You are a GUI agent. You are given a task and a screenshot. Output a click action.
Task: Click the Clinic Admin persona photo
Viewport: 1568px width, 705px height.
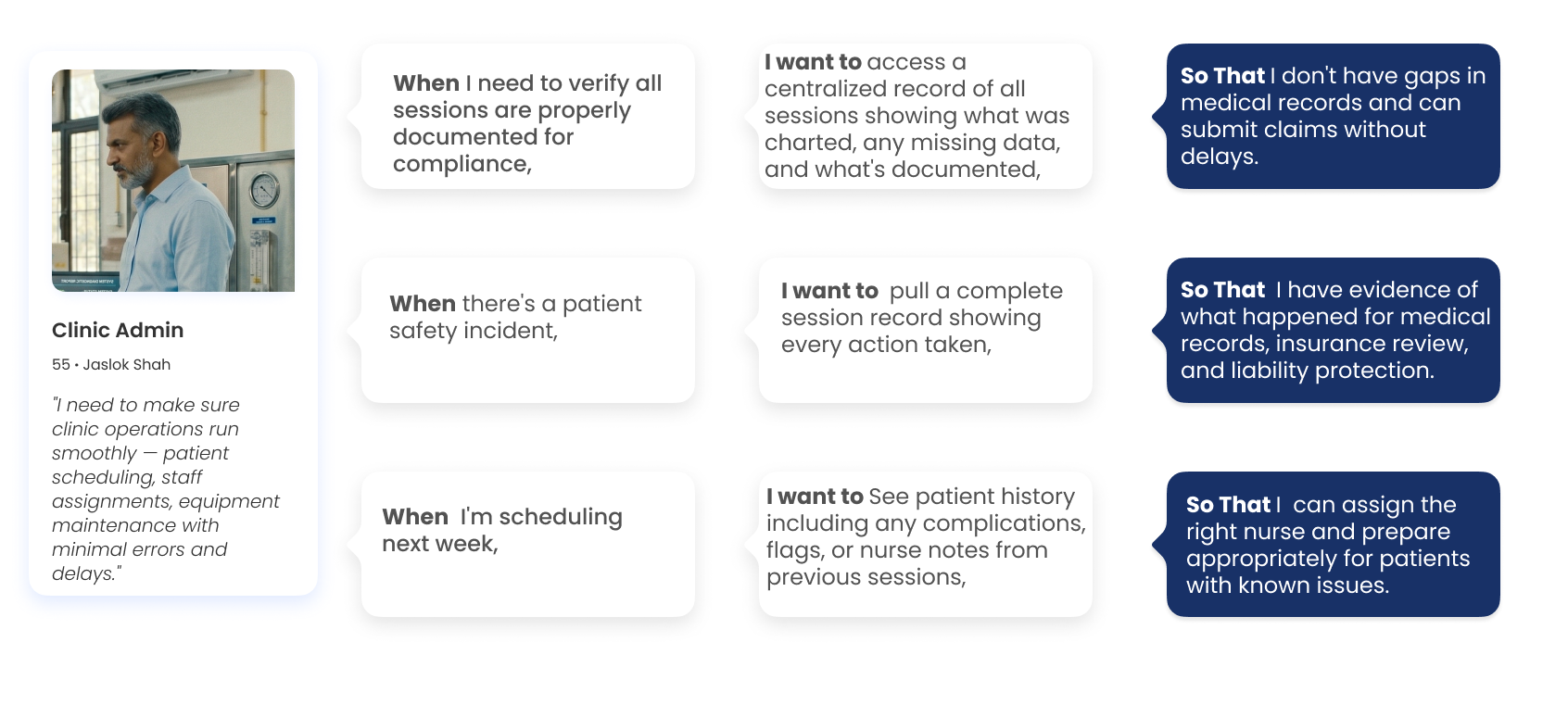coord(173,181)
